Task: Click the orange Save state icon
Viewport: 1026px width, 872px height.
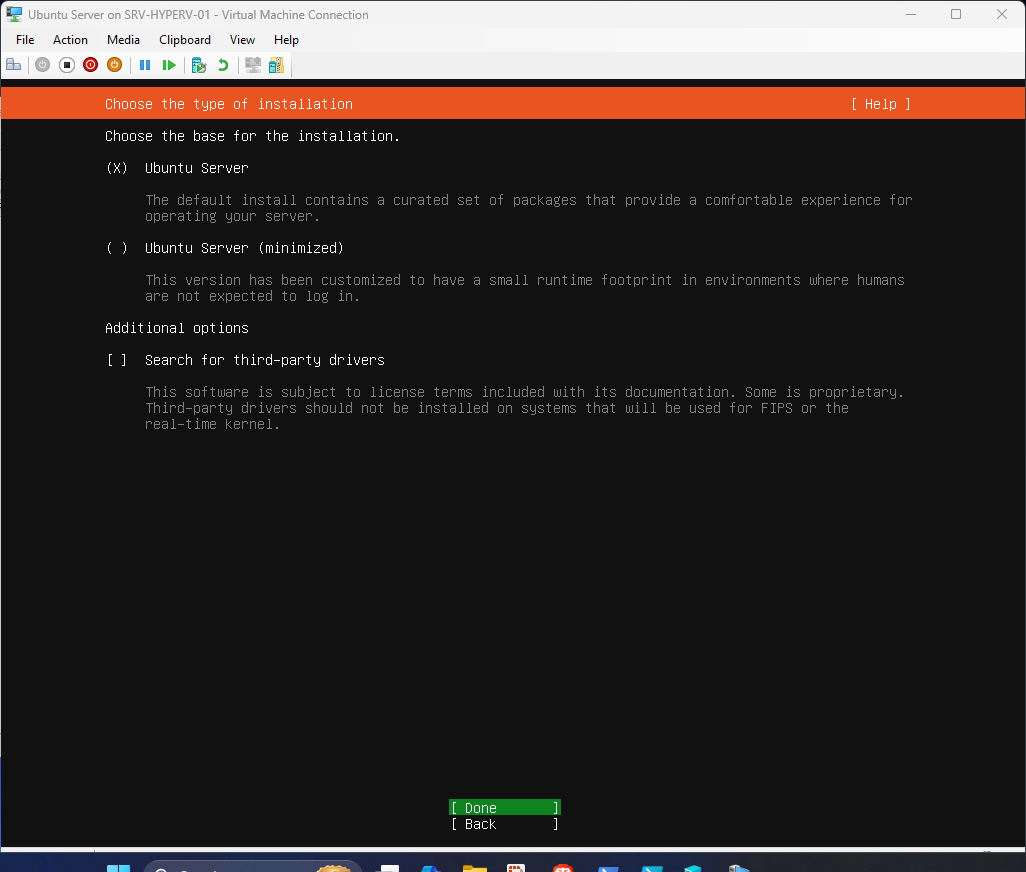Action: (x=114, y=64)
